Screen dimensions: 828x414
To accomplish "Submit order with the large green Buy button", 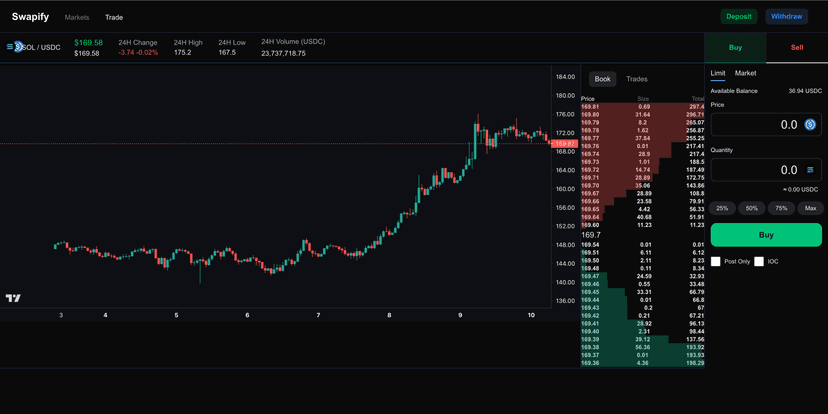I will pos(766,235).
